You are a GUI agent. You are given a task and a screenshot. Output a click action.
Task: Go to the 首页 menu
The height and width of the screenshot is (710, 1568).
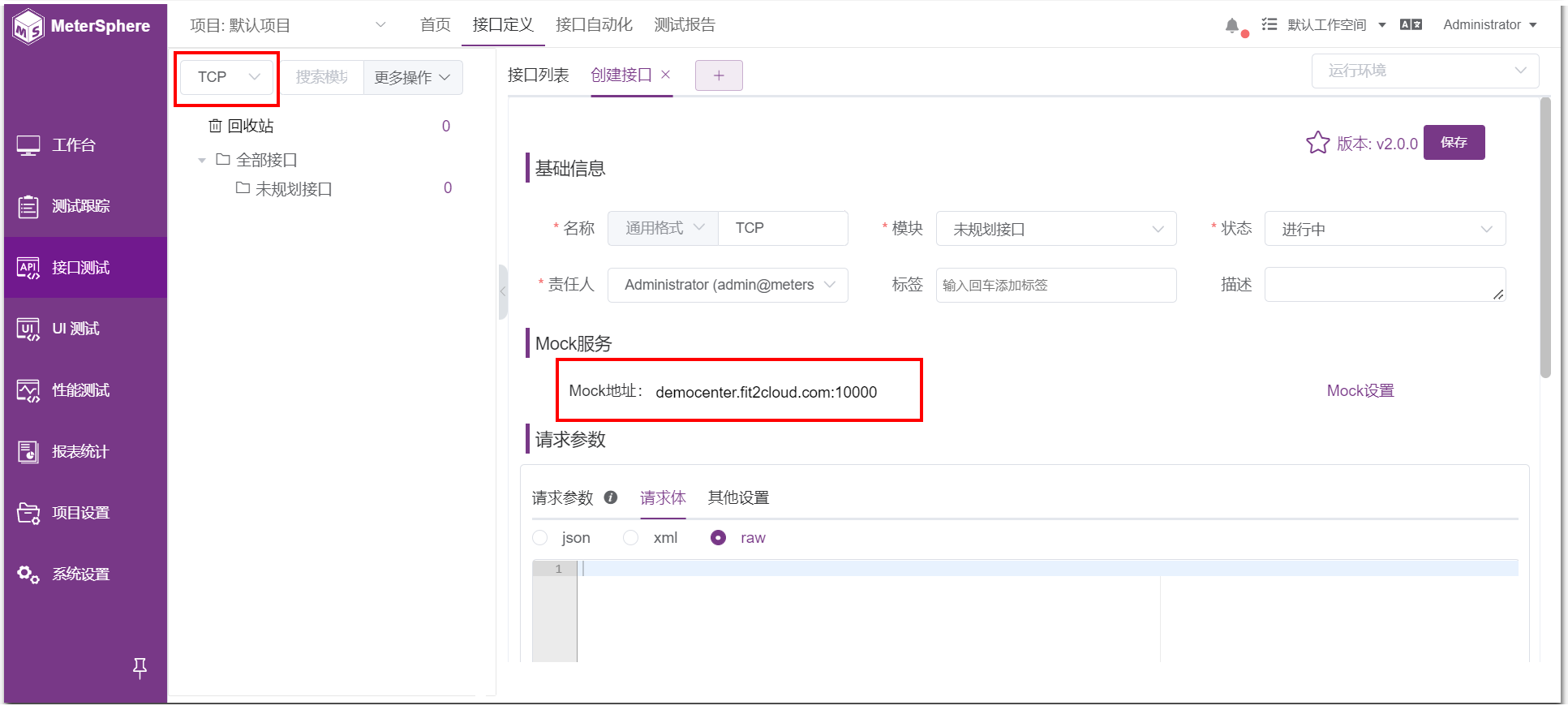coord(436,25)
